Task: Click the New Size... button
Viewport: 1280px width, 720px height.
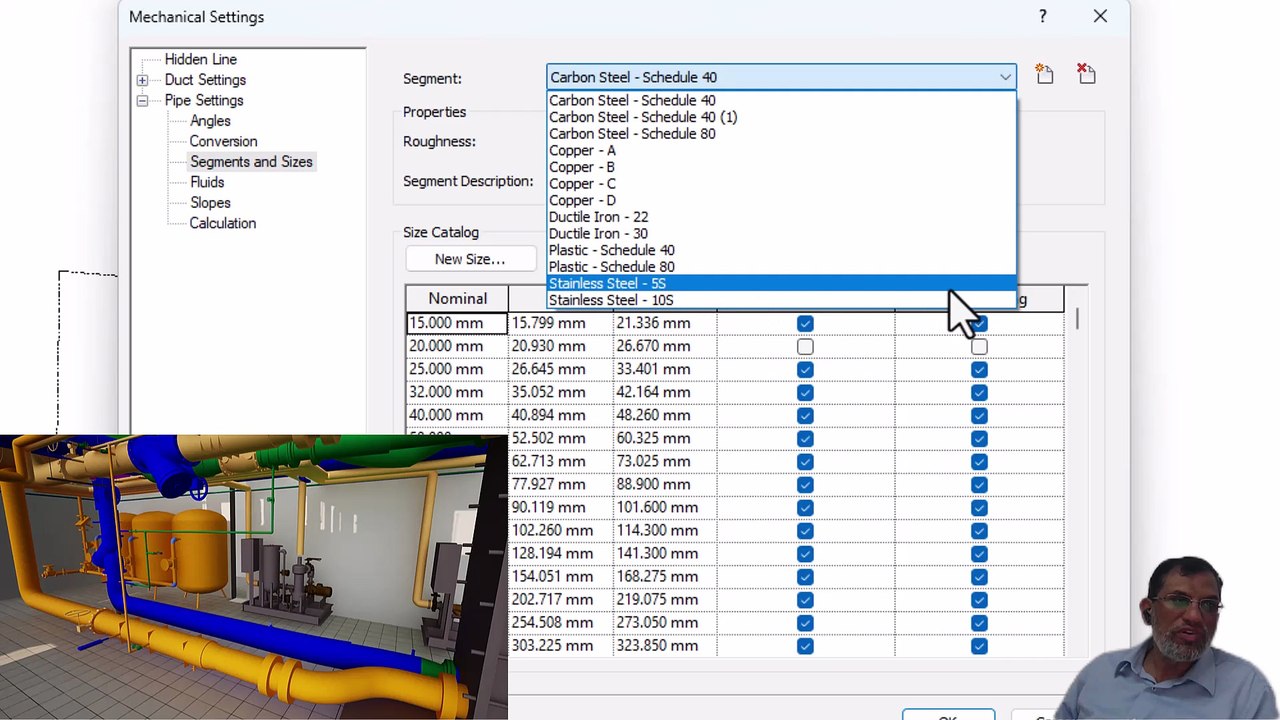Action: point(470,259)
